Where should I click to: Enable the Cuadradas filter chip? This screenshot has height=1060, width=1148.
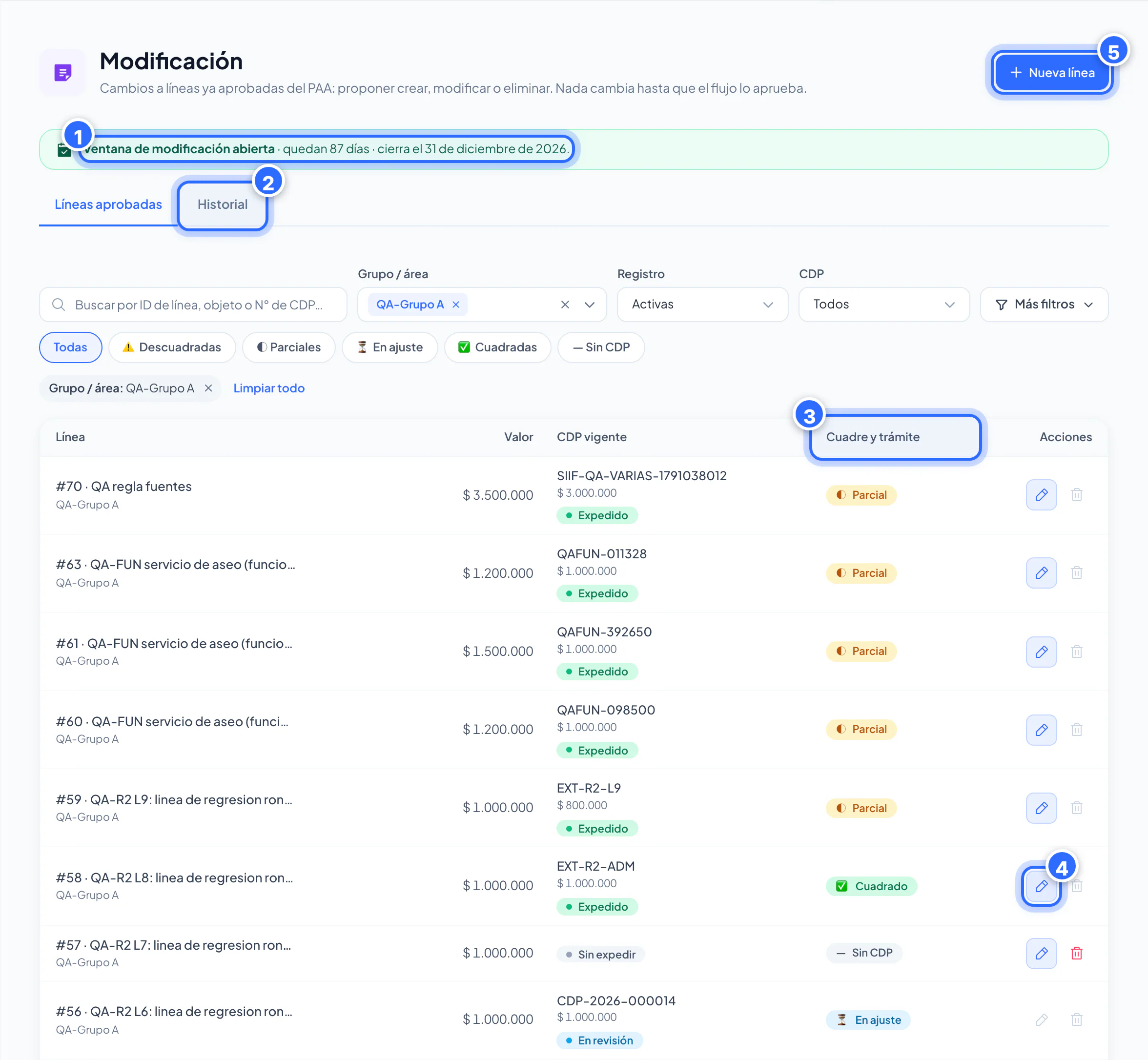coord(497,347)
